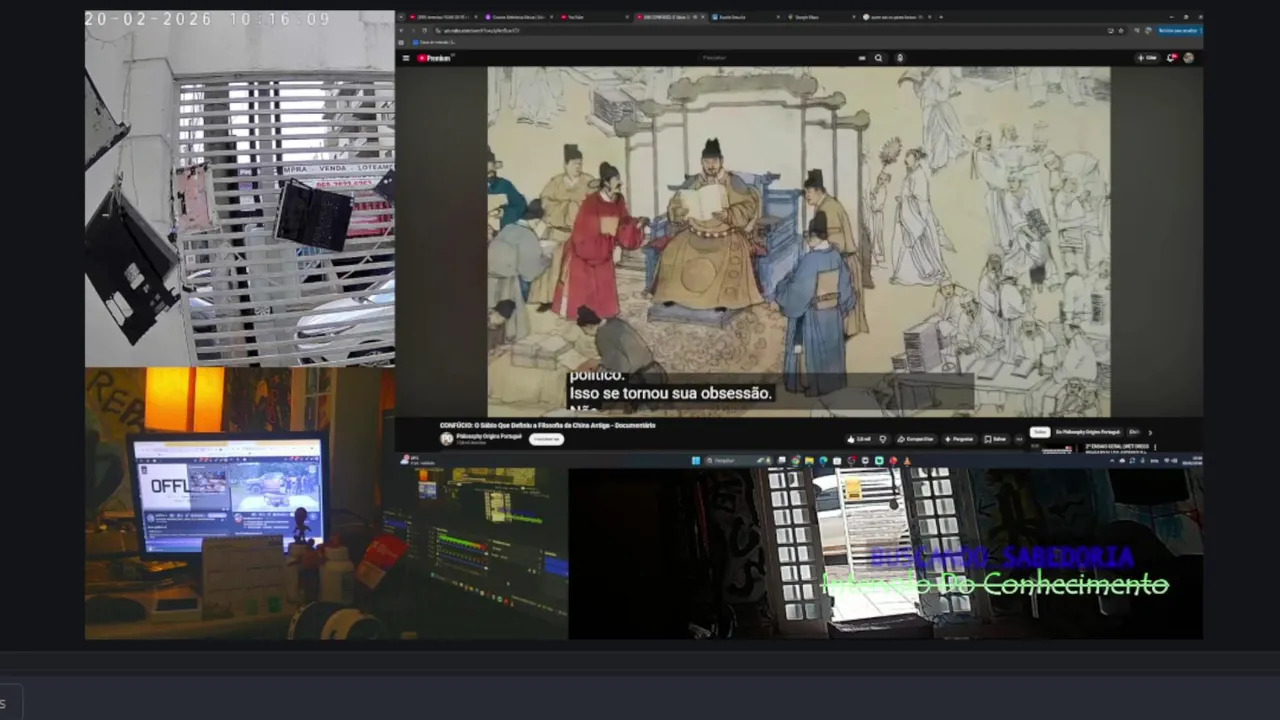
Task: Open the YouTube guide hamburger menu
Action: pyautogui.click(x=406, y=58)
